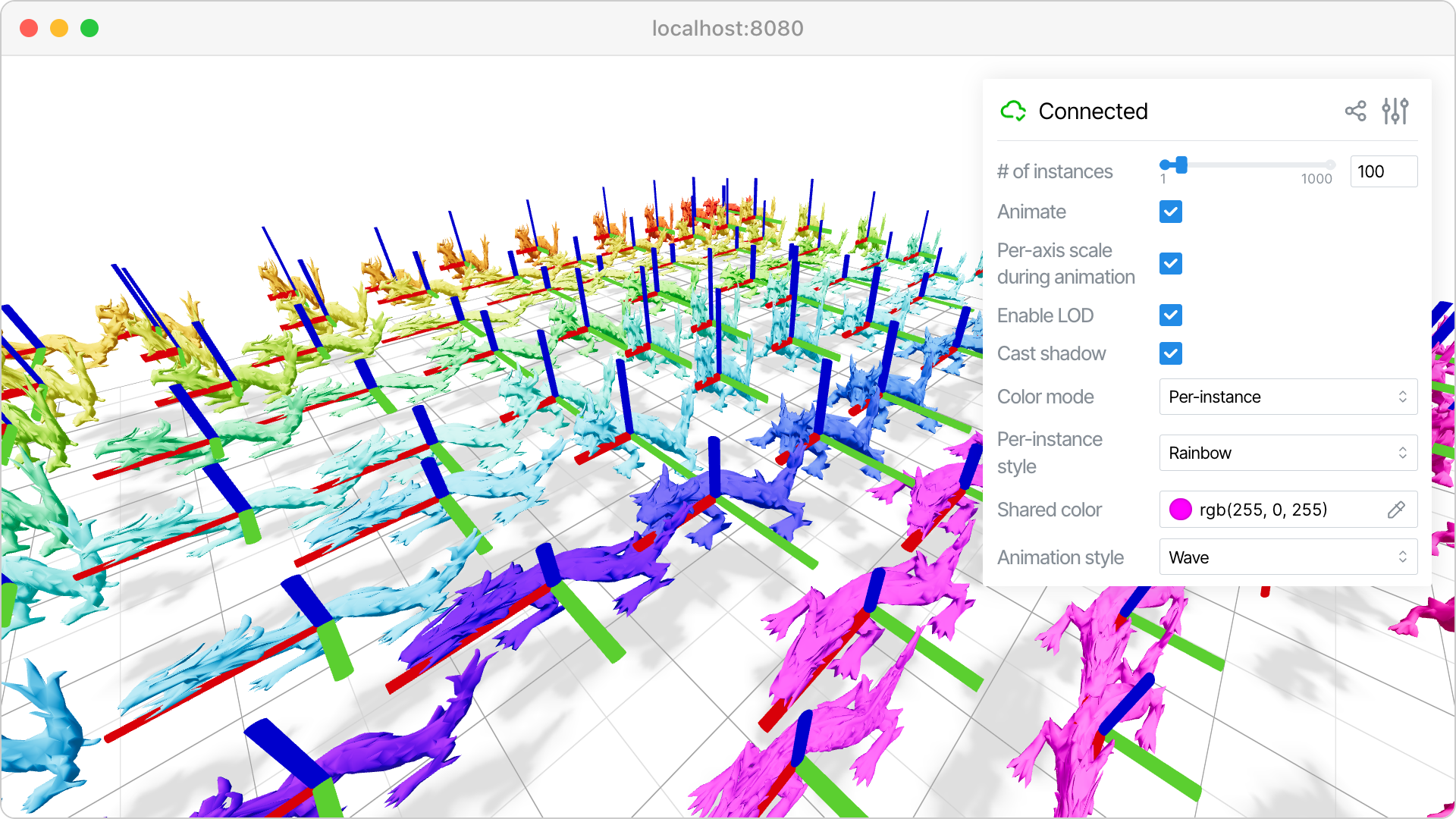Click the green fullscreen window button

[89, 28]
